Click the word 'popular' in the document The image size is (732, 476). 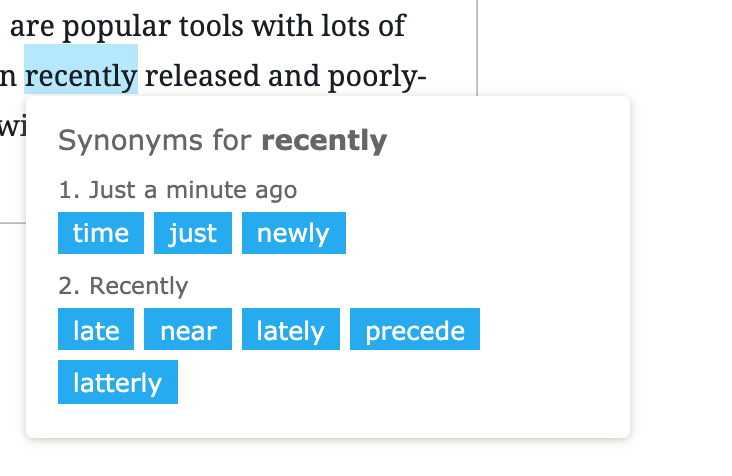tap(117, 27)
